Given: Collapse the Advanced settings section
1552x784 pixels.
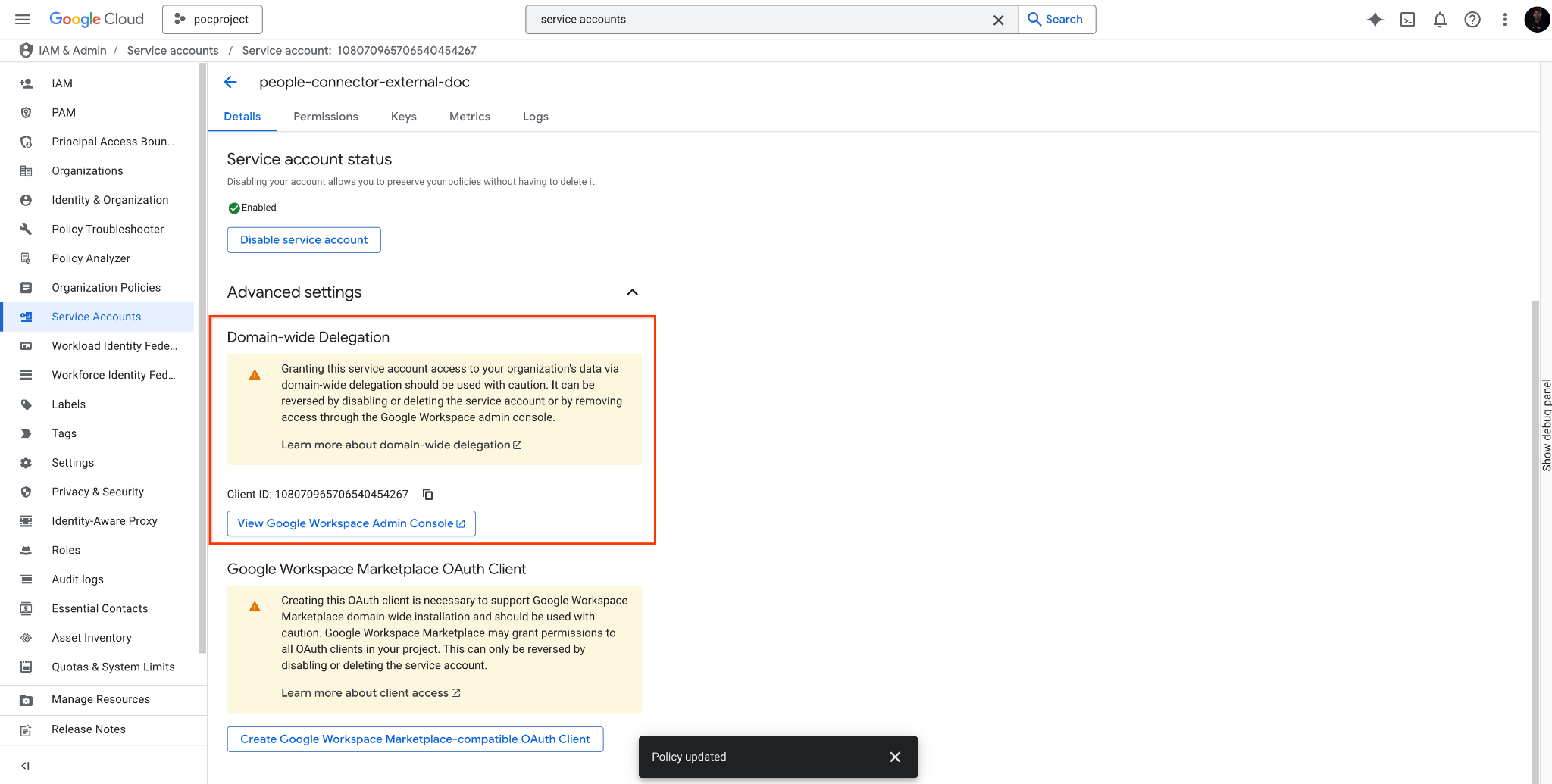Looking at the screenshot, I should click(x=633, y=292).
